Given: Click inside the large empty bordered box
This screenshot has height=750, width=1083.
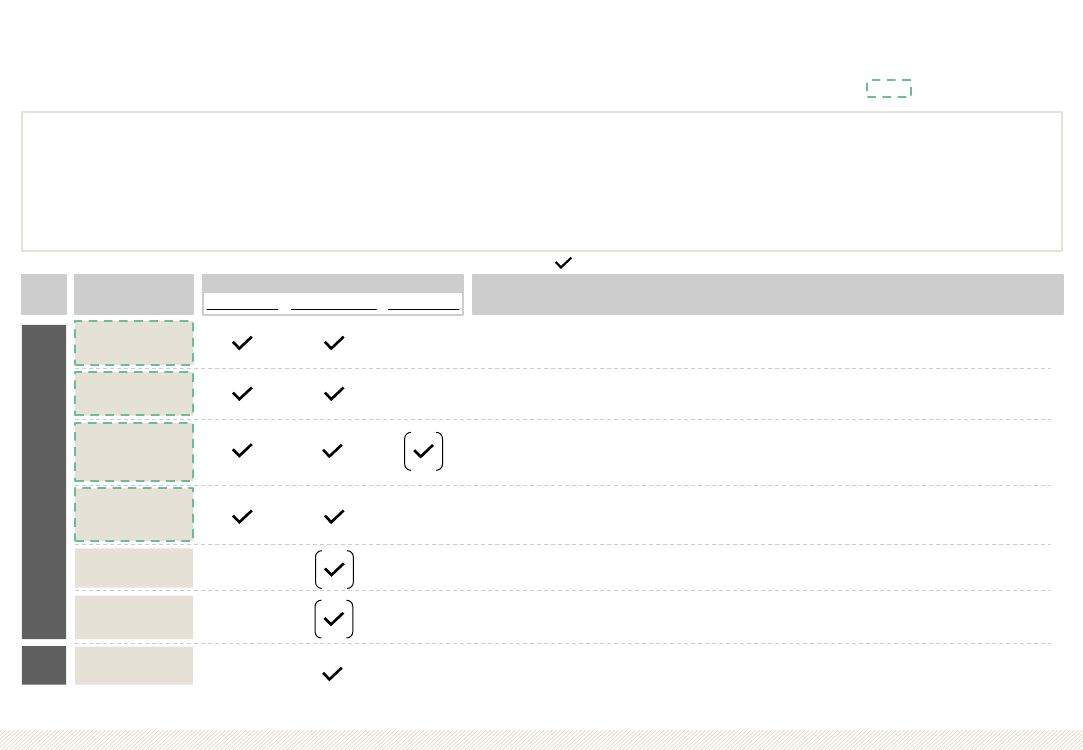Looking at the screenshot, I should pos(542,182).
